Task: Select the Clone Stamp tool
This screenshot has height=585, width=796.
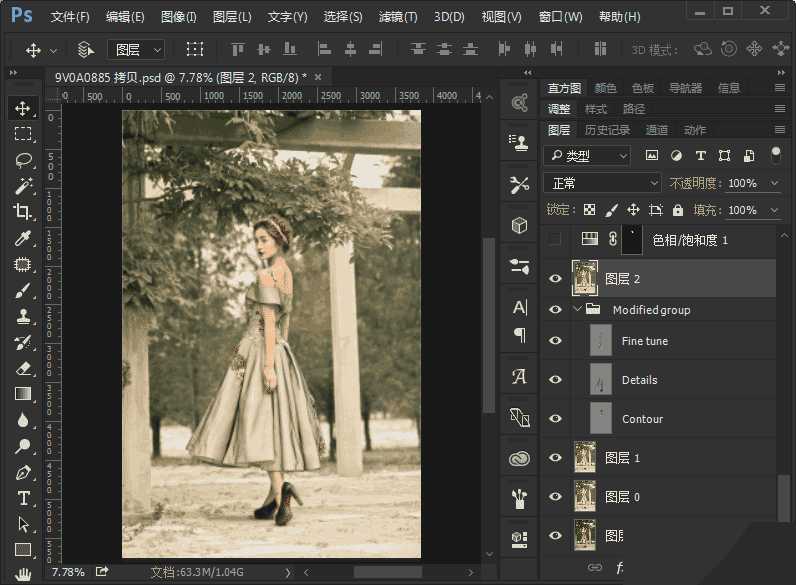Action: pyautogui.click(x=23, y=316)
